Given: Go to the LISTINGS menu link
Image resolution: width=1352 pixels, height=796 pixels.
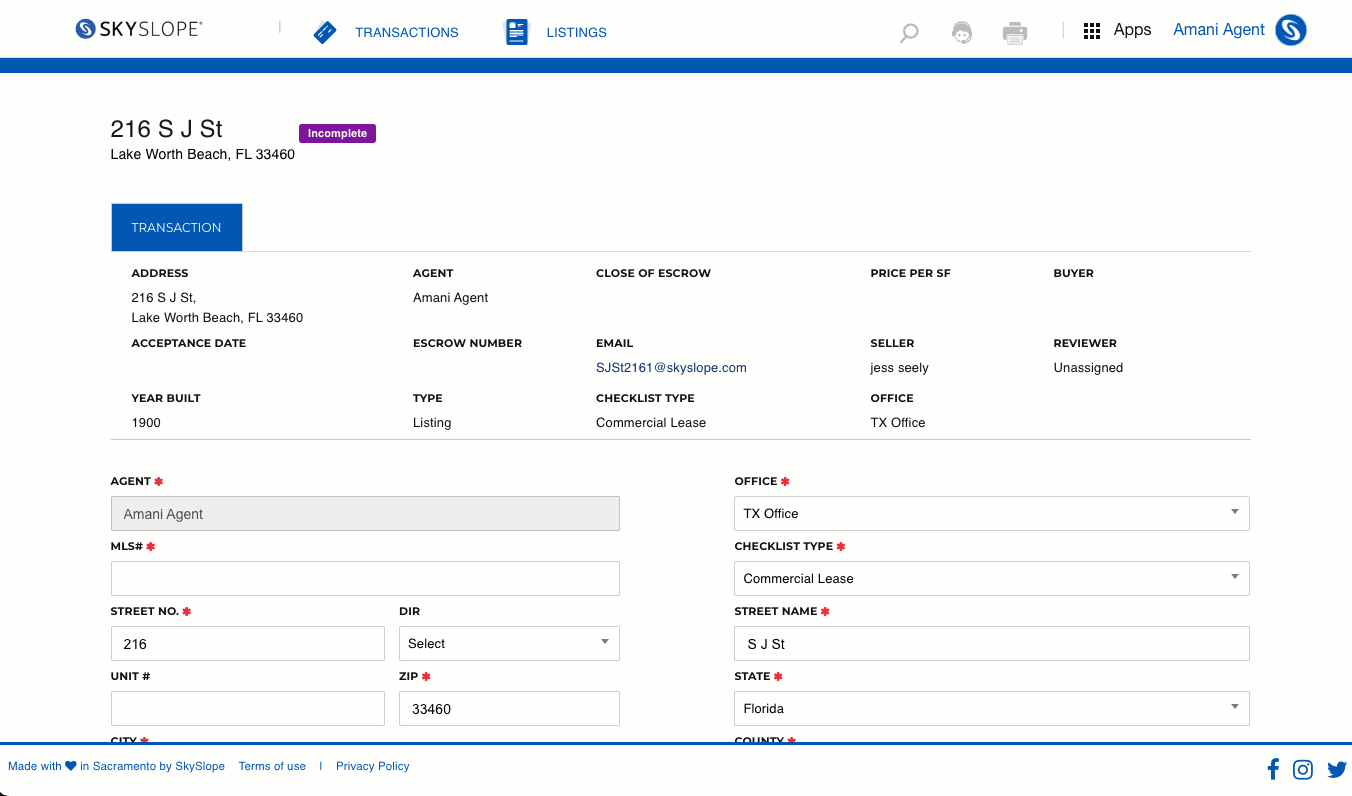Looking at the screenshot, I should (576, 32).
